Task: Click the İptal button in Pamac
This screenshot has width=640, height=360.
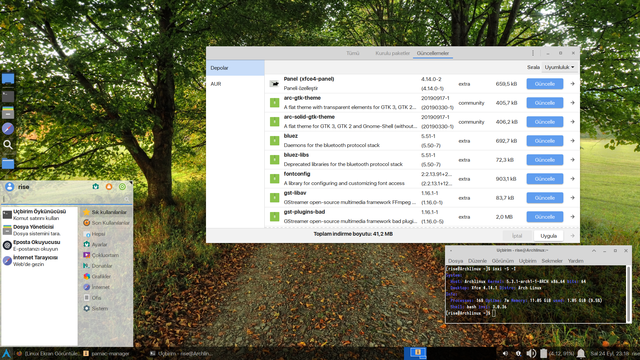Action: [517, 236]
